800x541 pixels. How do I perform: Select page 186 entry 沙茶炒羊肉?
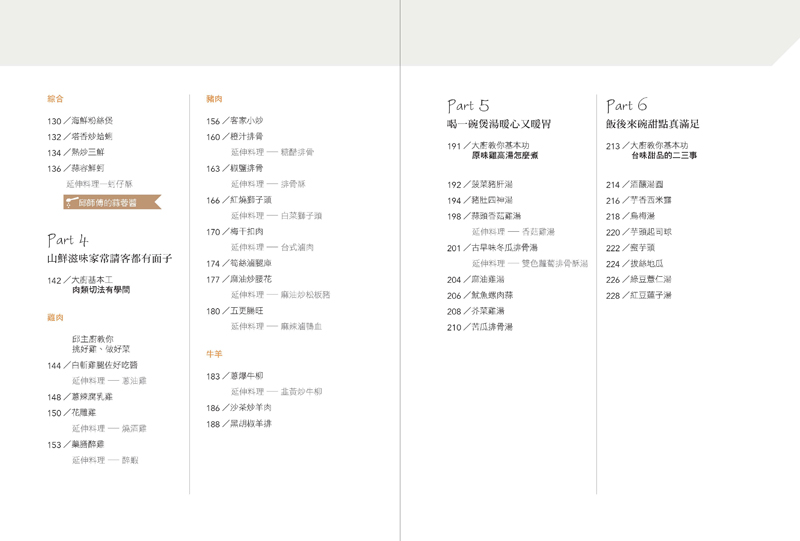pyautogui.click(x=239, y=408)
